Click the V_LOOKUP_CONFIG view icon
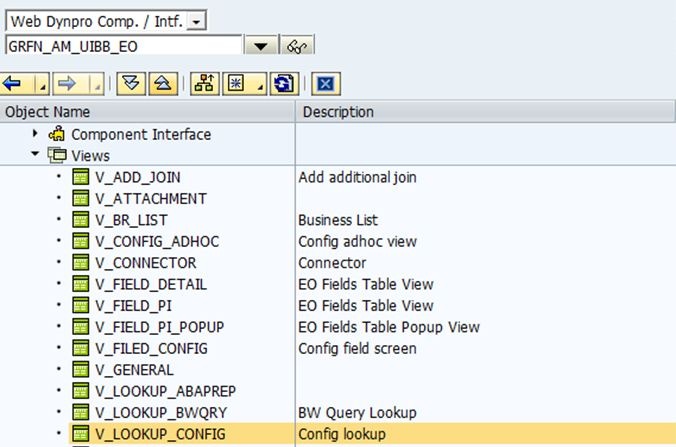 81,434
